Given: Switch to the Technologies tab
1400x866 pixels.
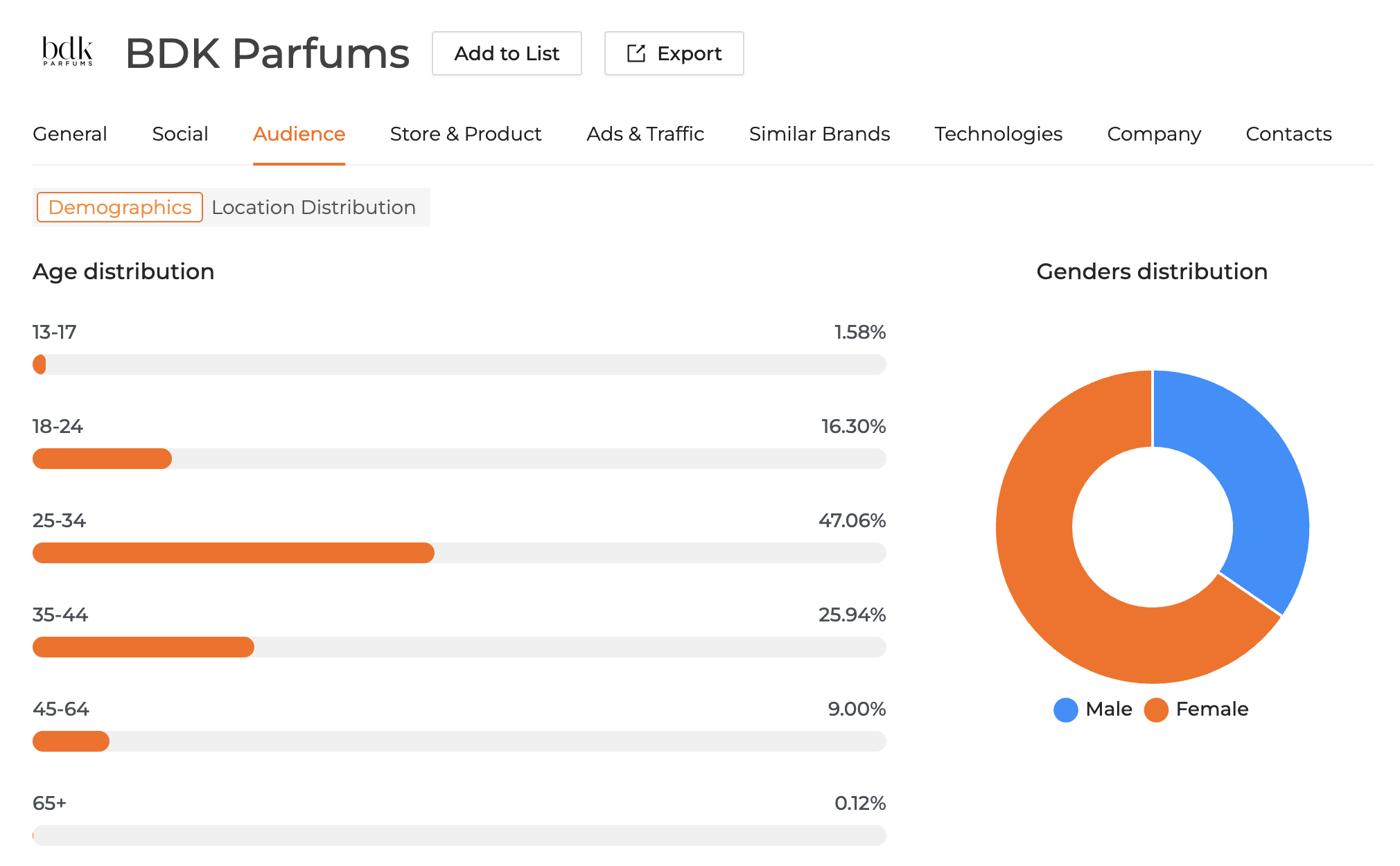Looking at the screenshot, I should click(998, 134).
